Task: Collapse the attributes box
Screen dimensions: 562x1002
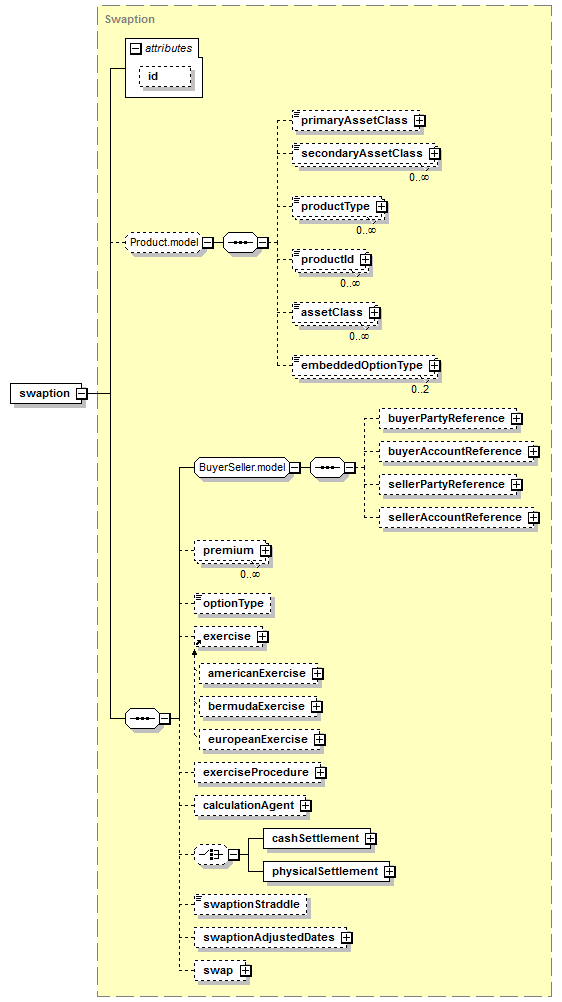Action: tap(136, 49)
